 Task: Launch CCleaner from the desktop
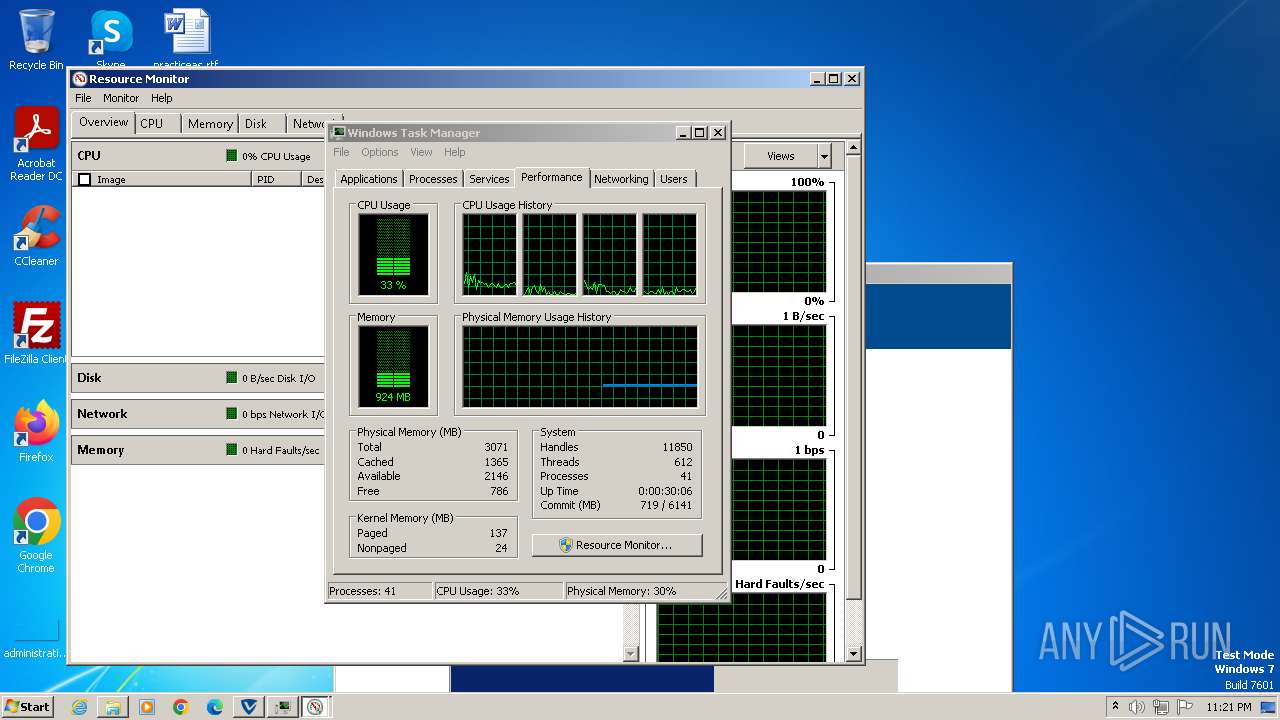36,235
